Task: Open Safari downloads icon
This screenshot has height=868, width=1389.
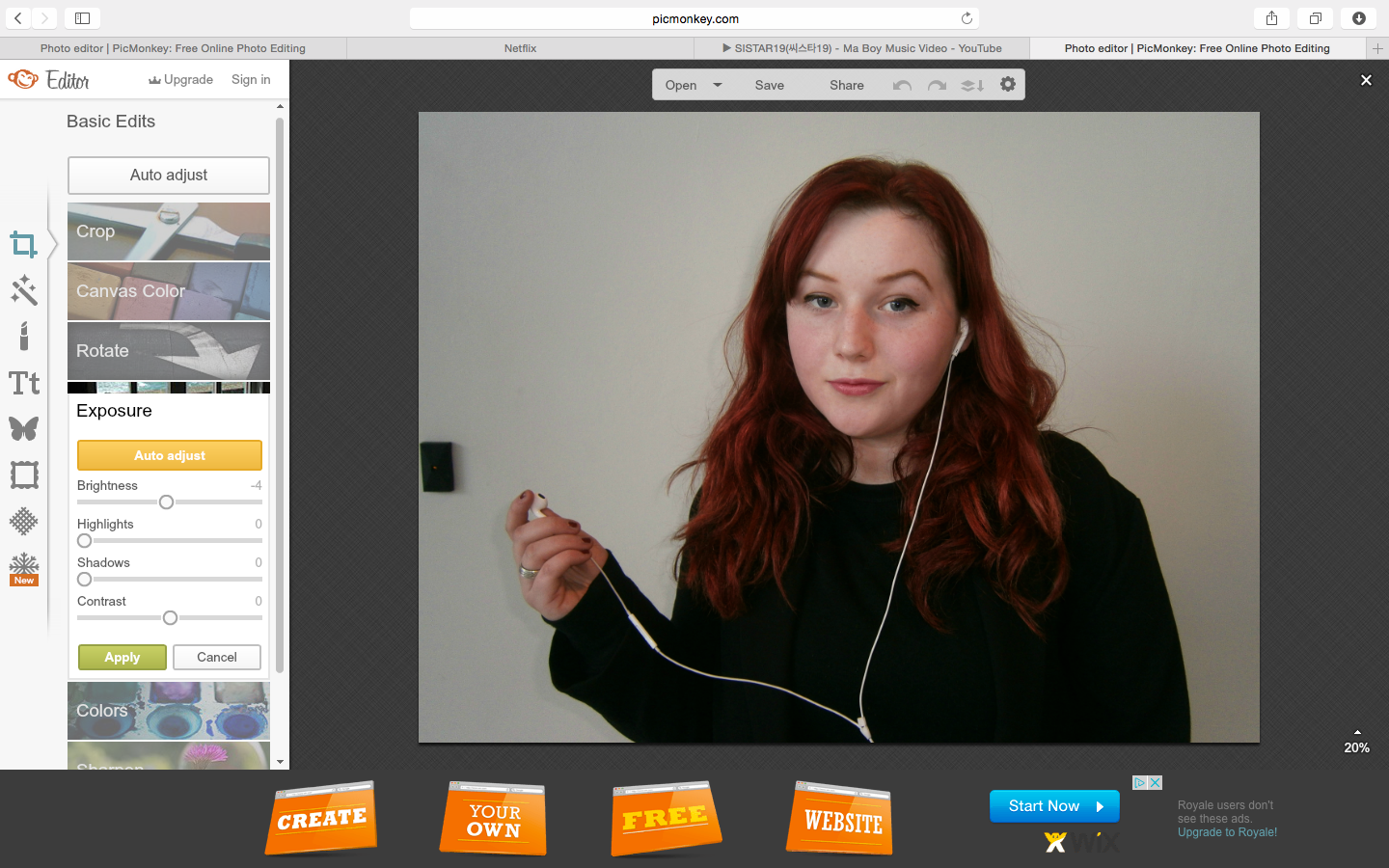Action: pyautogui.click(x=1358, y=18)
